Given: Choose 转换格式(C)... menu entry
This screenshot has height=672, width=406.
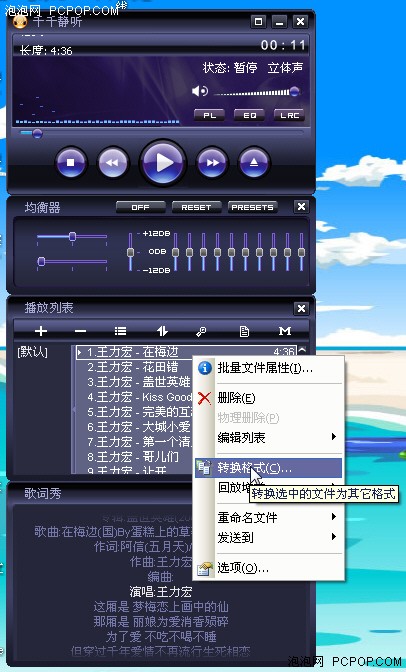Looking at the screenshot, I should pyautogui.click(x=268, y=468).
